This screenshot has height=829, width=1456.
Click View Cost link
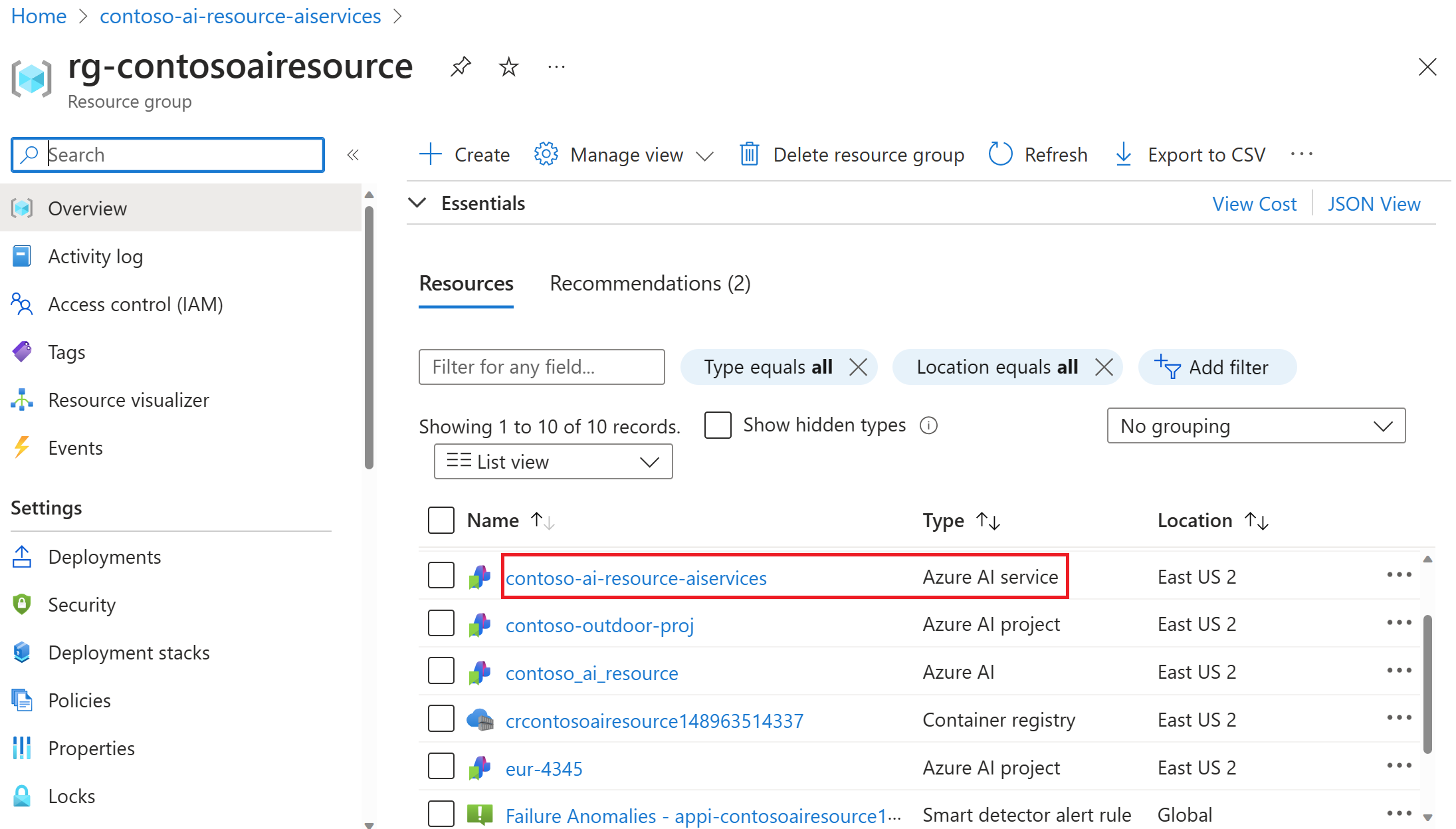pyautogui.click(x=1254, y=204)
